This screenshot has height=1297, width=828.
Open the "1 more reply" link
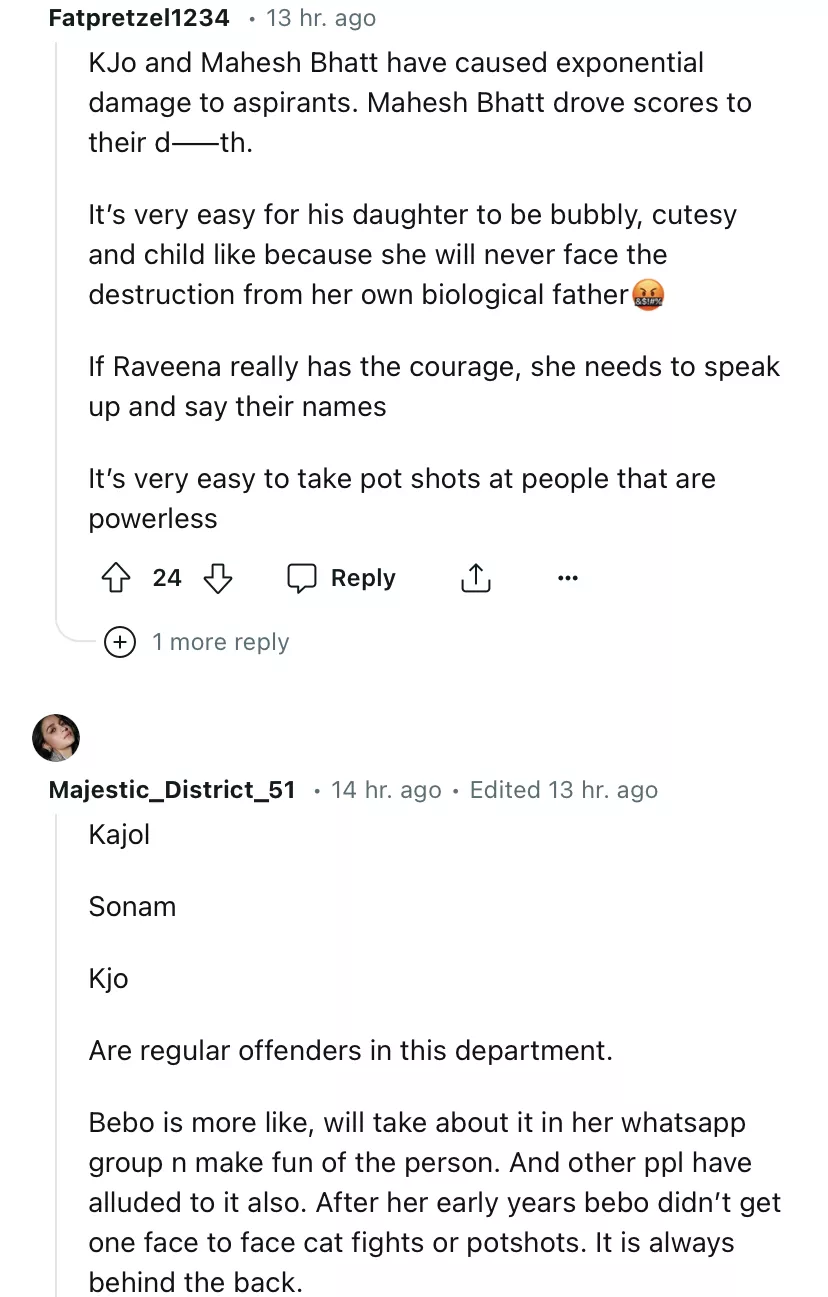click(220, 642)
